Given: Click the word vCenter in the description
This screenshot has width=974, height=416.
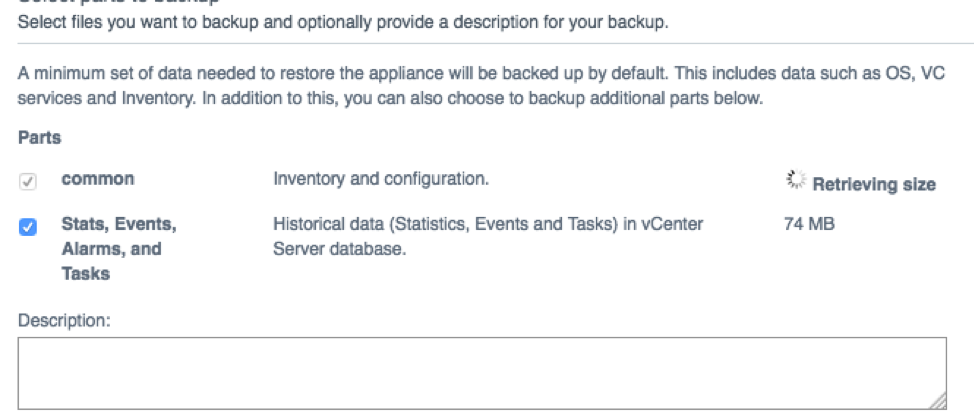Looking at the screenshot, I should 673,224.
